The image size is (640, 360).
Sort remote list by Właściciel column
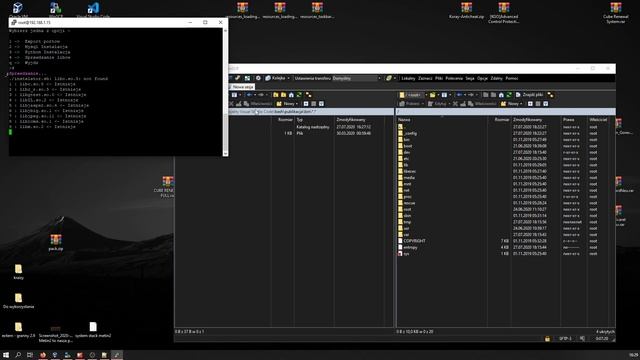point(598,120)
